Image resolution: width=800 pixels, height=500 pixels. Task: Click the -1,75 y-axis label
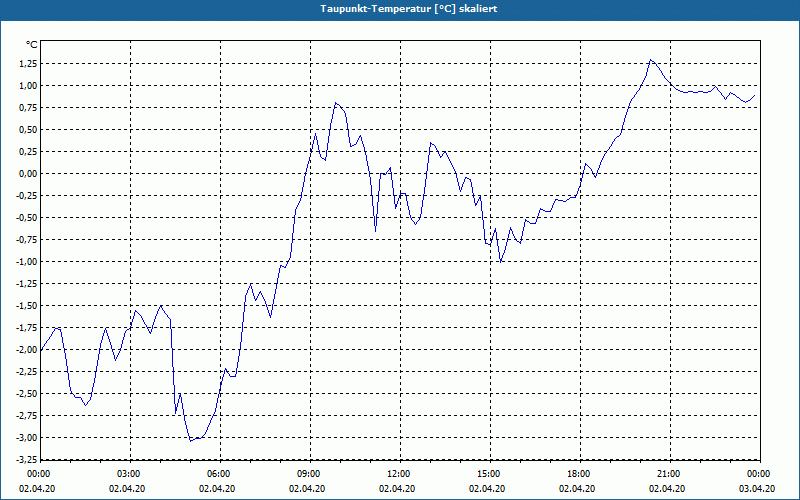tap(28, 327)
